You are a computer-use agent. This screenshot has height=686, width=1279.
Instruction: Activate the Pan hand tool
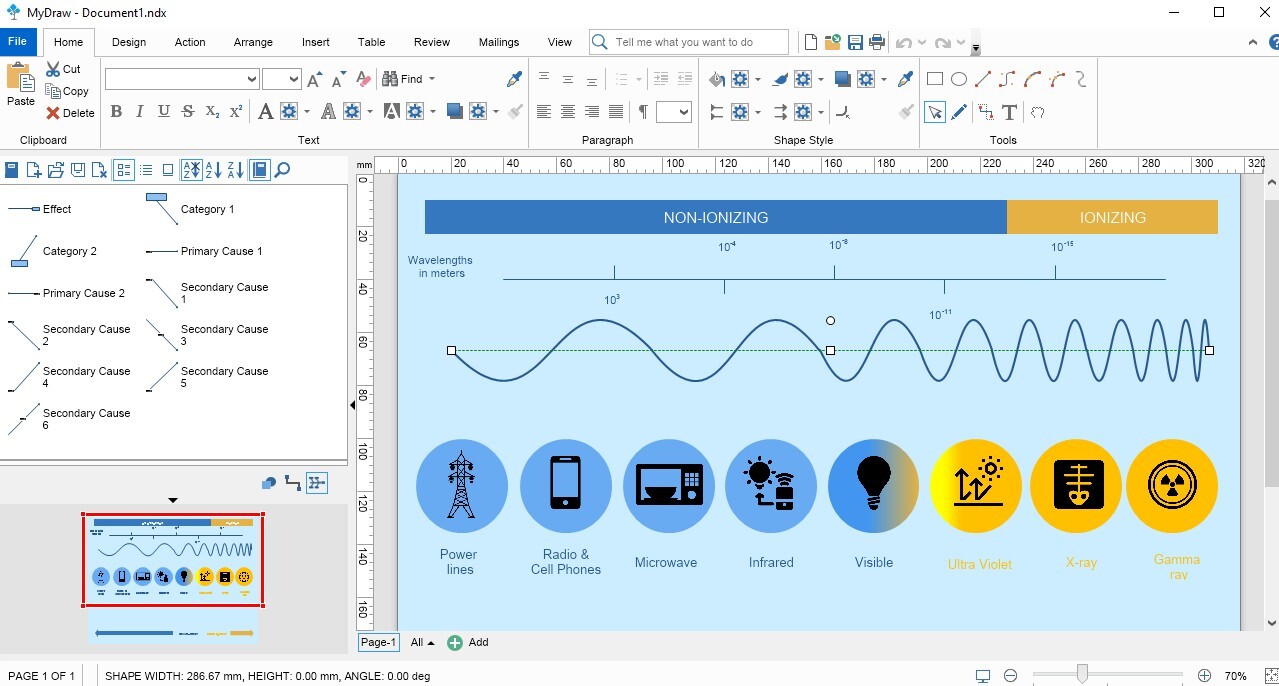[1037, 112]
